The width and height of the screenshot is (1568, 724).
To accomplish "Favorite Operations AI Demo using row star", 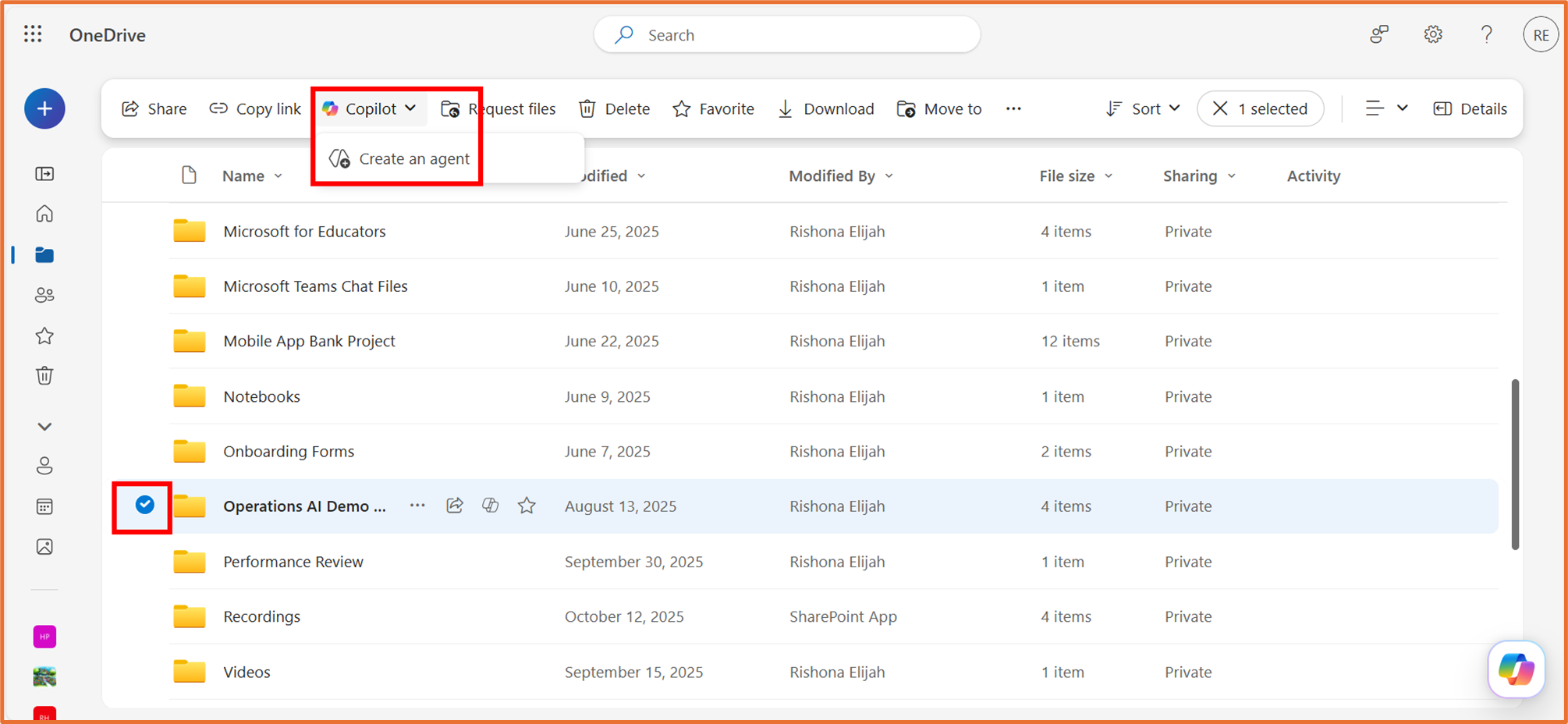I will tap(527, 506).
